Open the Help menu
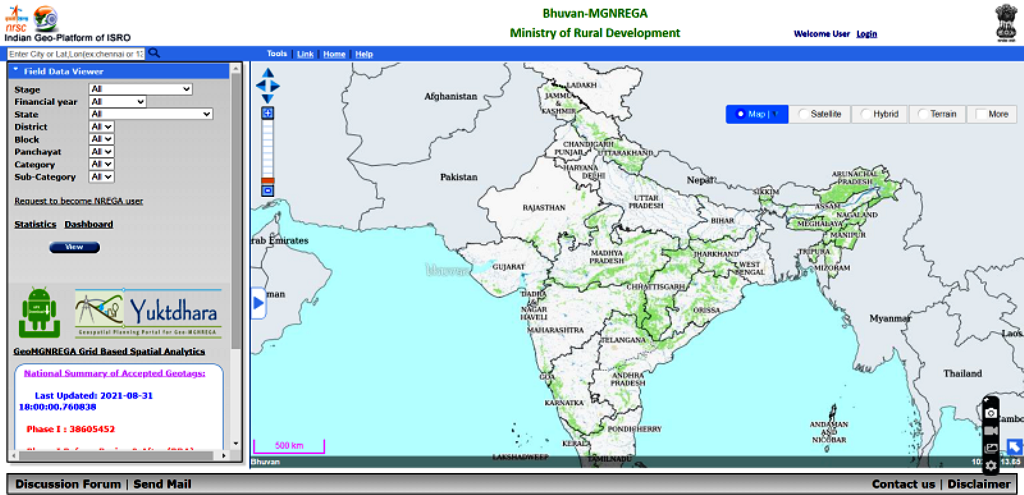This screenshot has width=1024, height=495. tap(364, 54)
